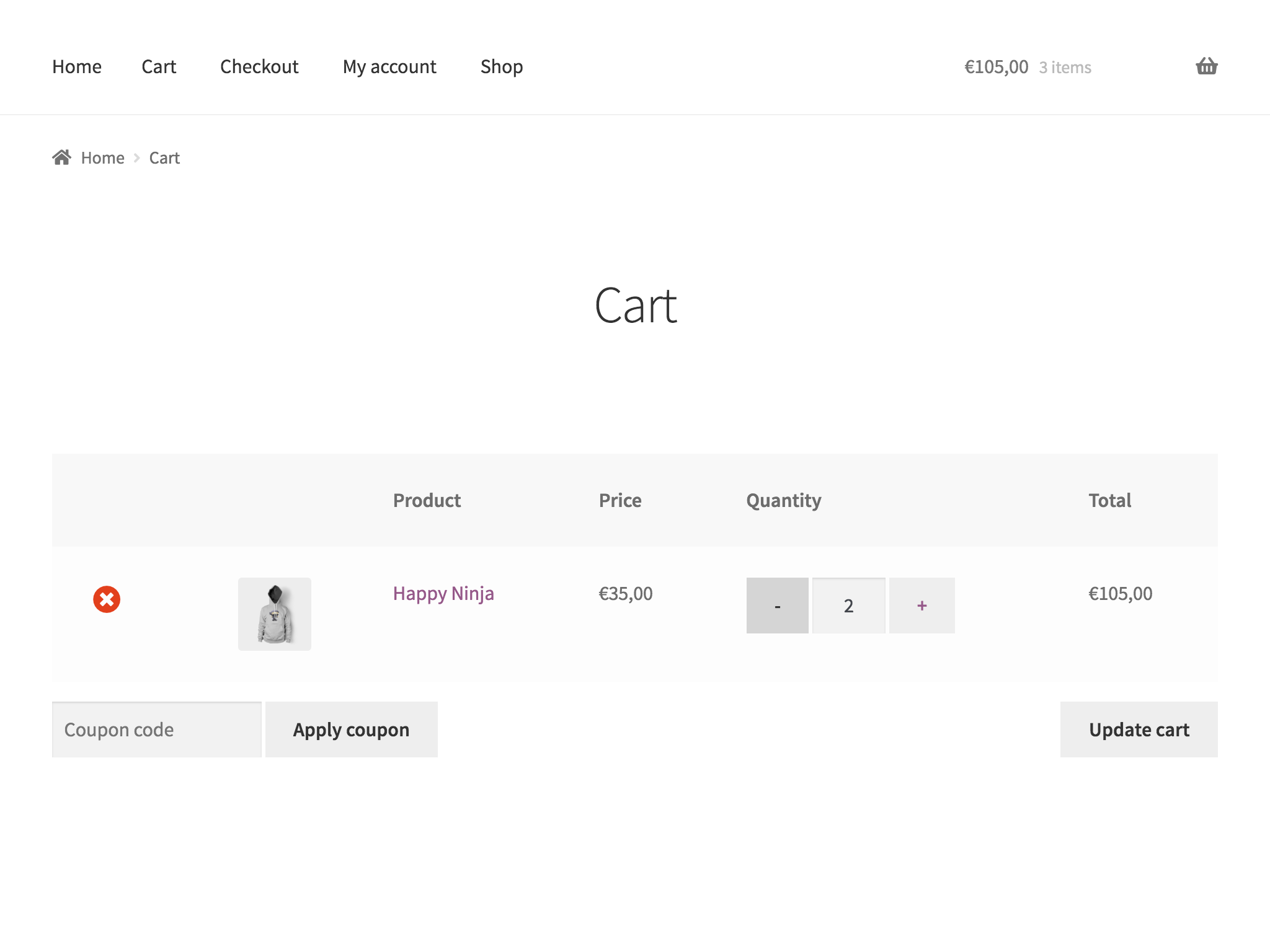Click the shopping basket icon
Viewport: 1270px width, 952px height.
1206,66
